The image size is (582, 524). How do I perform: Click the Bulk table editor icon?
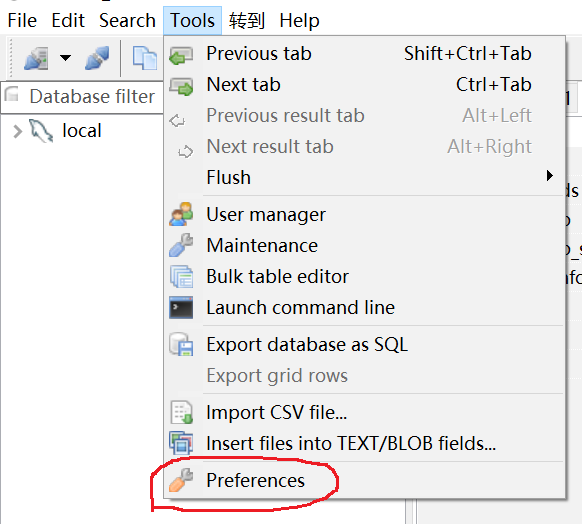[181, 276]
